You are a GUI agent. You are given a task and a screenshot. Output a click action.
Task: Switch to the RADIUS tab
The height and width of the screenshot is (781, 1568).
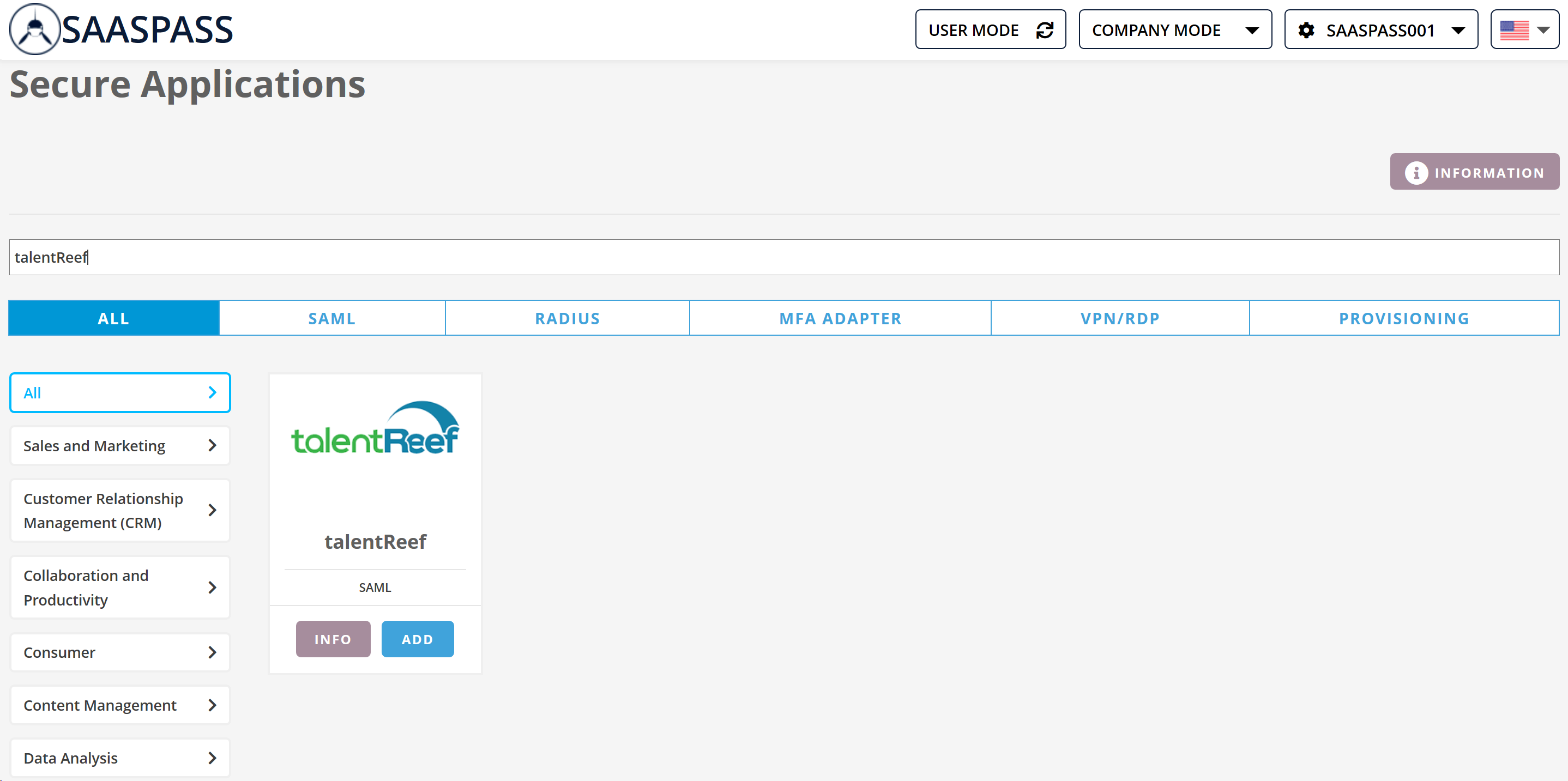(x=566, y=318)
